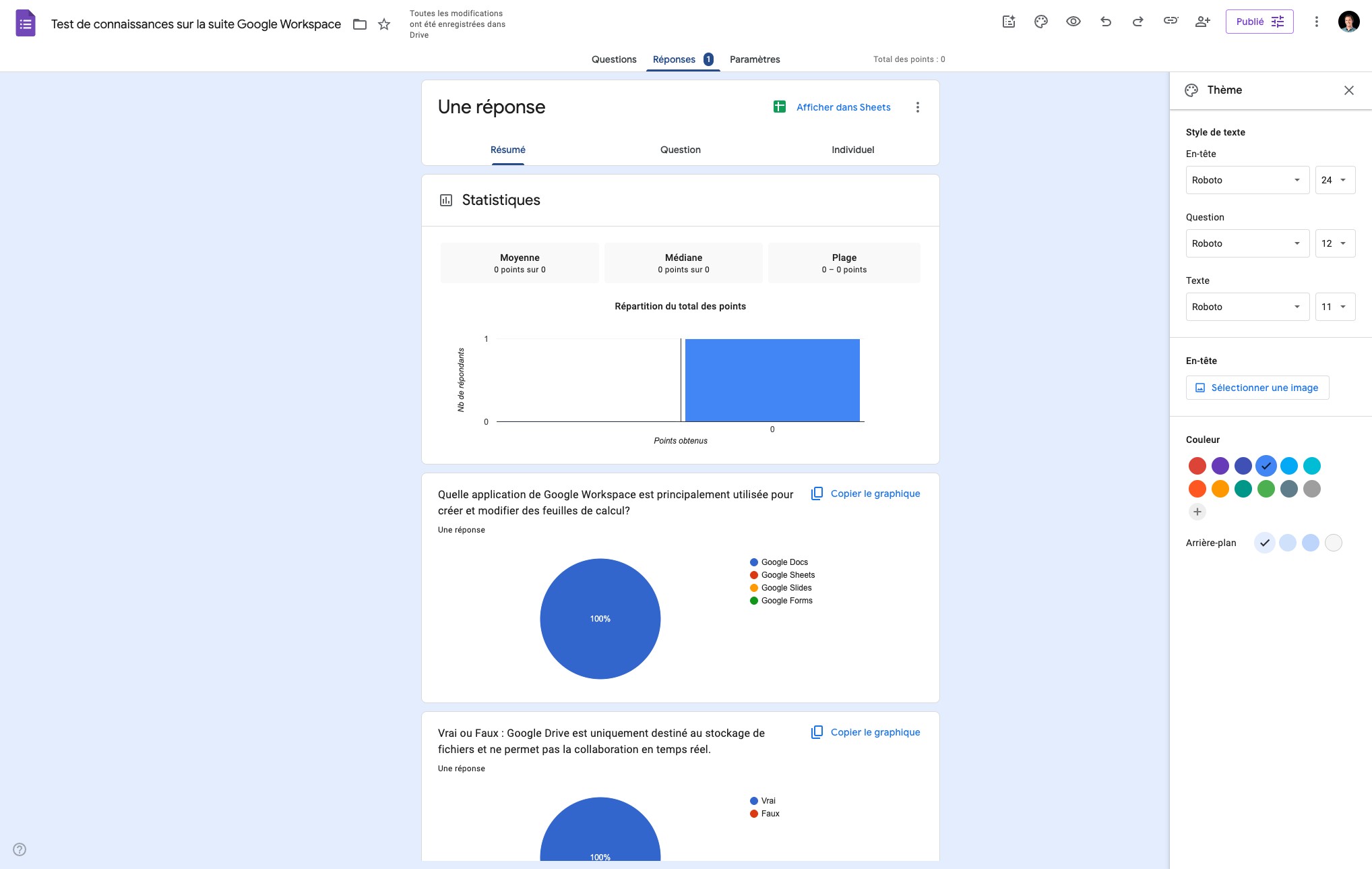Image resolution: width=1372 pixels, height=869 pixels.
Task: Open the form's more options menu
Action: pos(1316,22)
